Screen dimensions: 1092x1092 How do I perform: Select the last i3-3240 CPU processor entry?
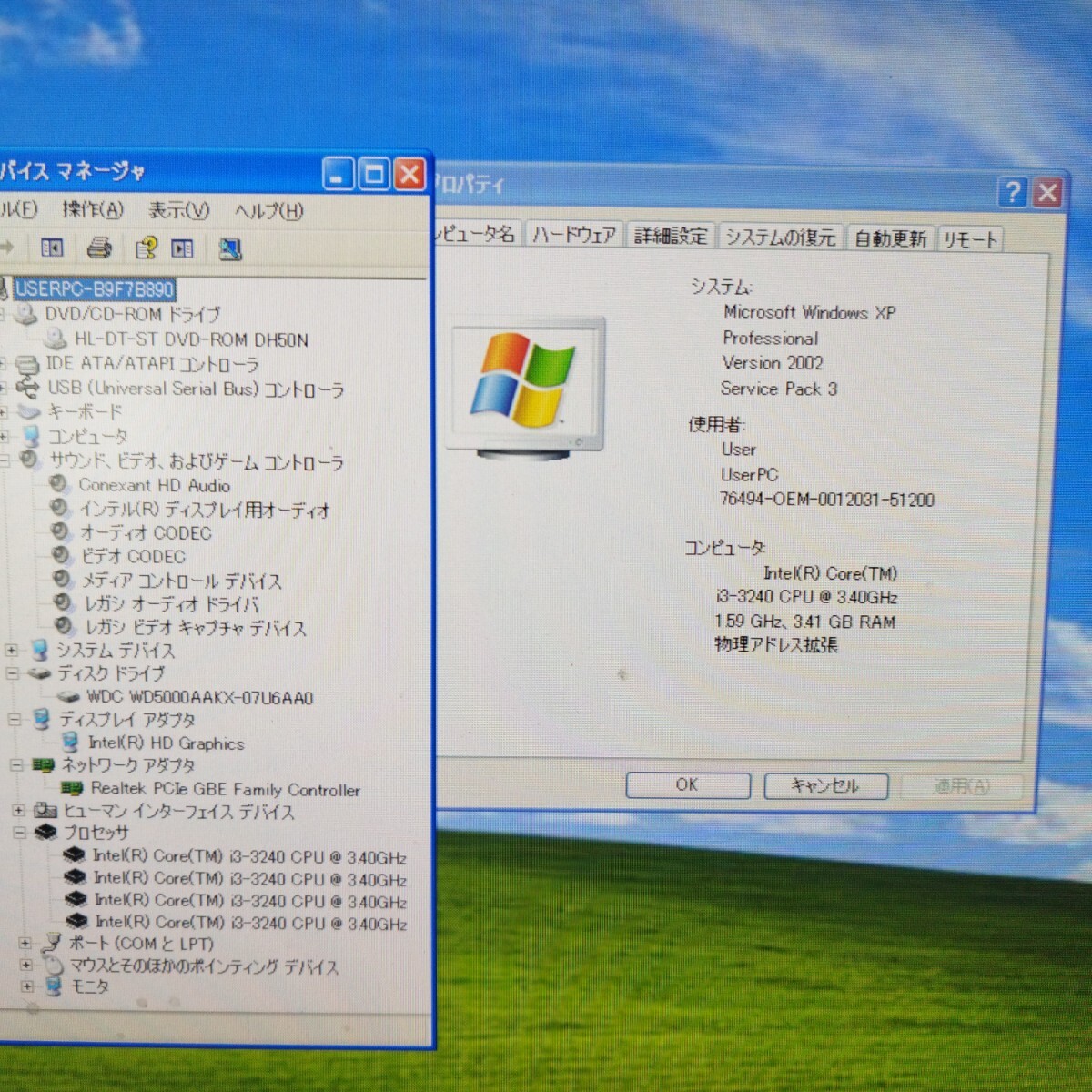click(251, 923)
